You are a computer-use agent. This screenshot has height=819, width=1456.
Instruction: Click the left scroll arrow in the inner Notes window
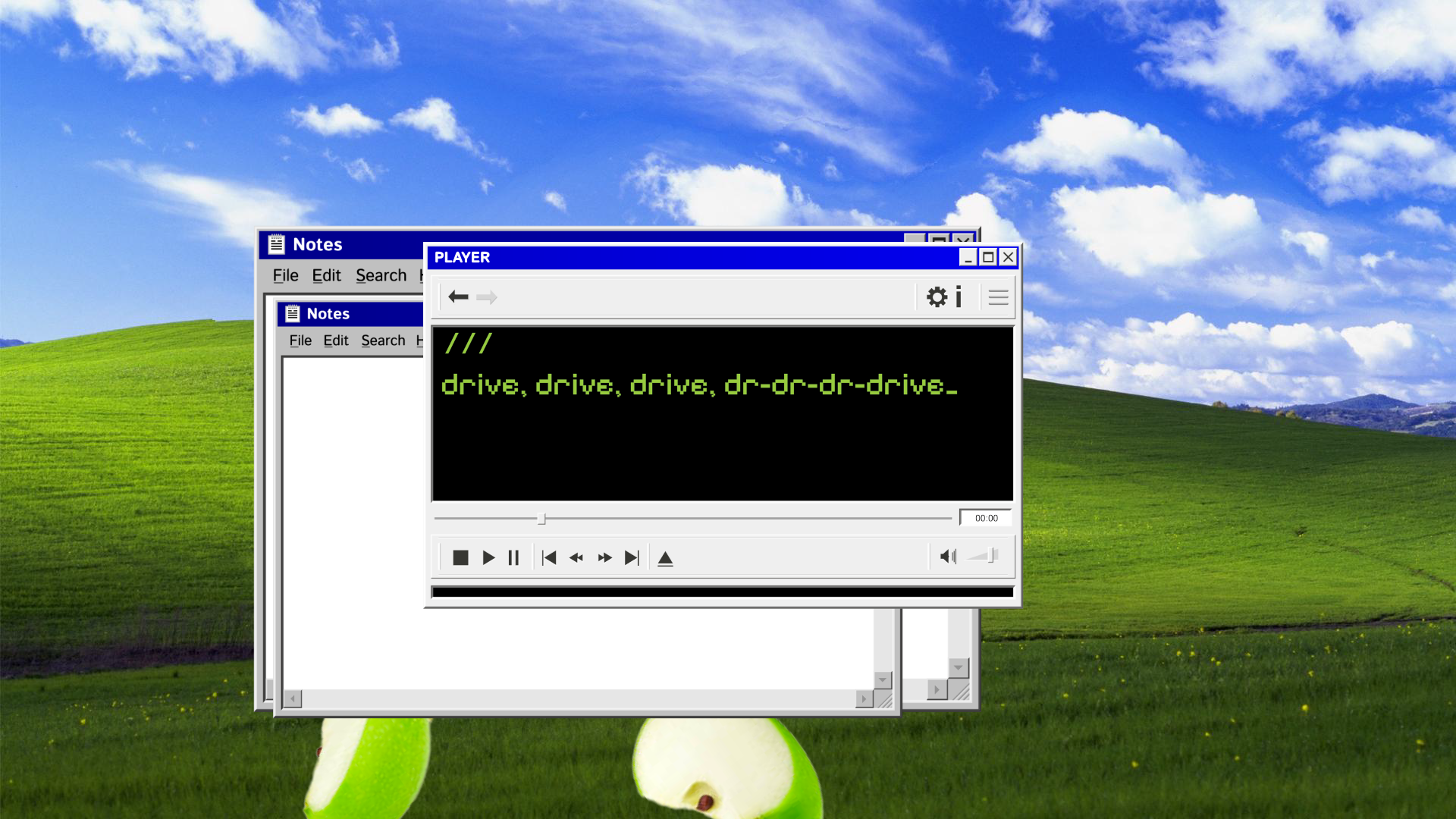click(x=293, y=698)
